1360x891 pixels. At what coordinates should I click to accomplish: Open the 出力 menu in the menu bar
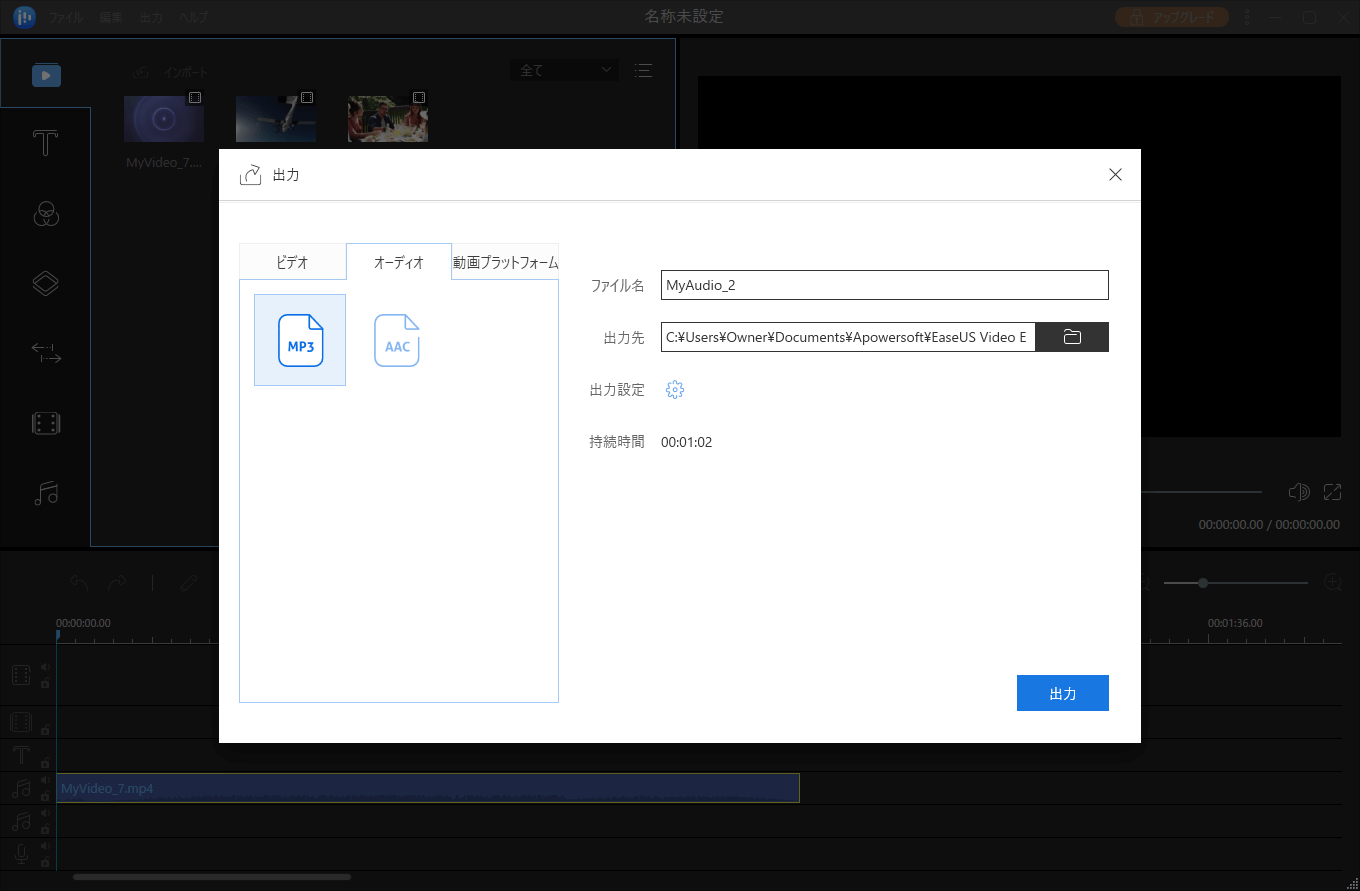point(151,18)
